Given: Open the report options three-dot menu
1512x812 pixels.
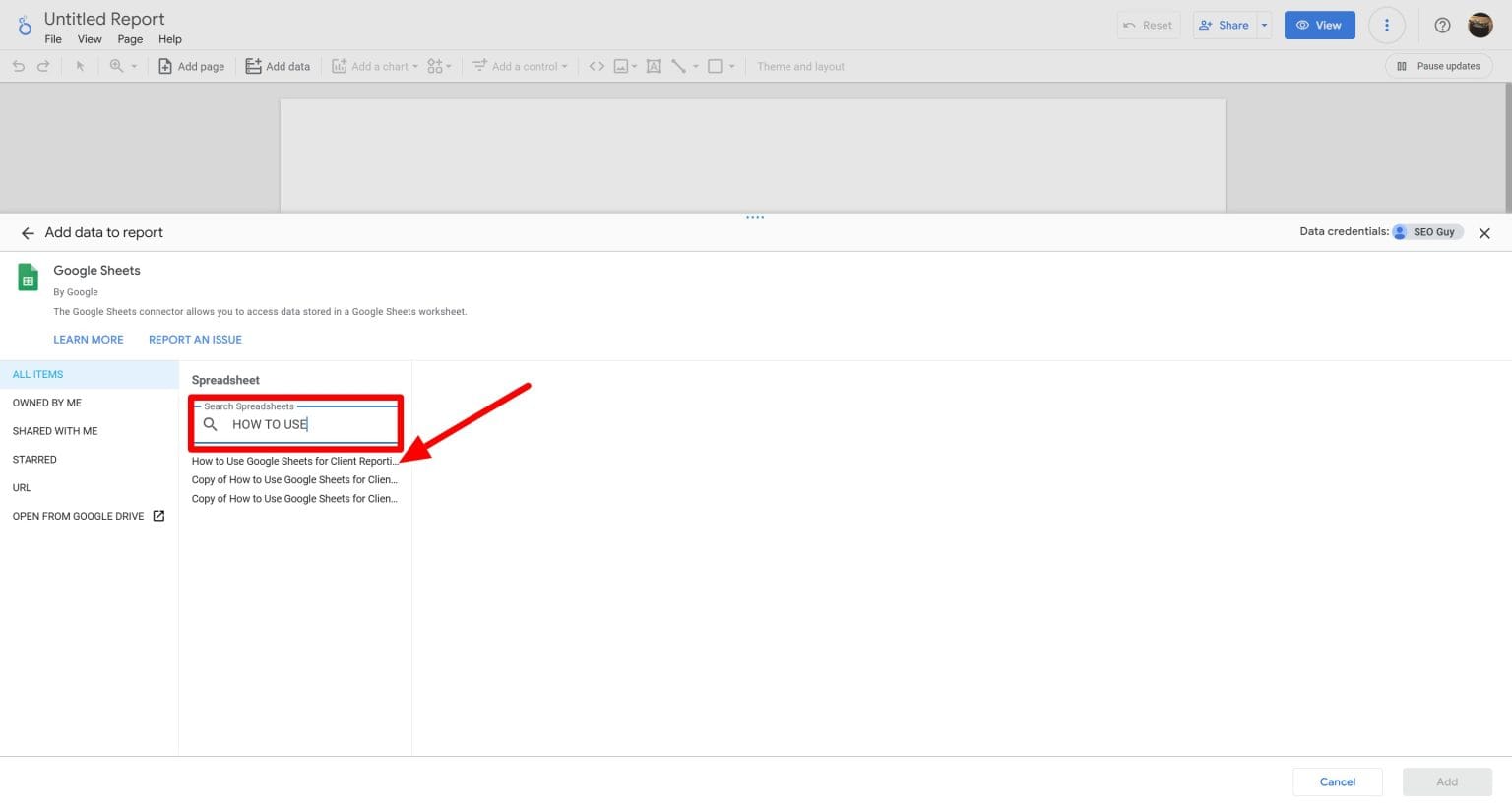Looking at the screenshot, I should pyautogui.click(x=1387, y=25).
